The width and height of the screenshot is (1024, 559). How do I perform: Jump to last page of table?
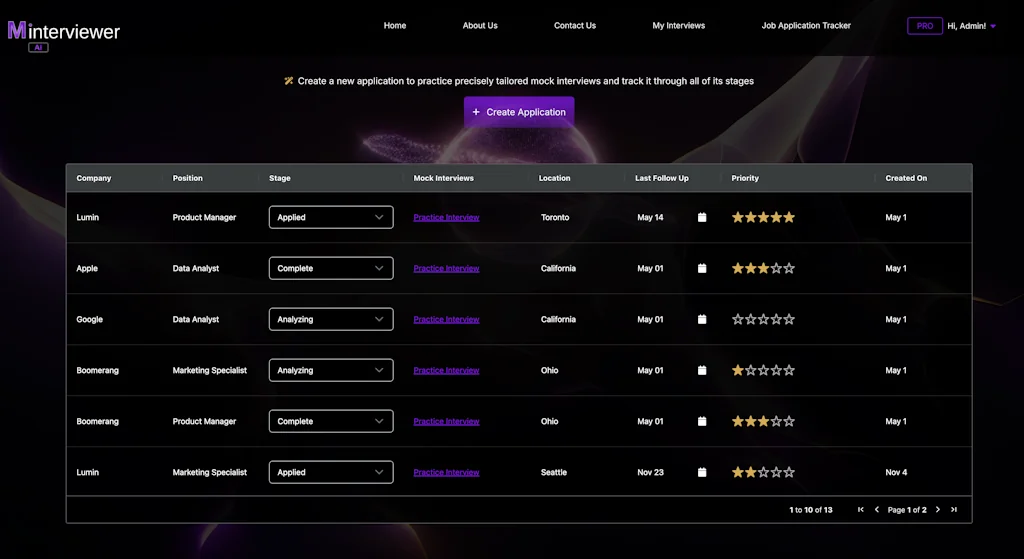(953, 509)
